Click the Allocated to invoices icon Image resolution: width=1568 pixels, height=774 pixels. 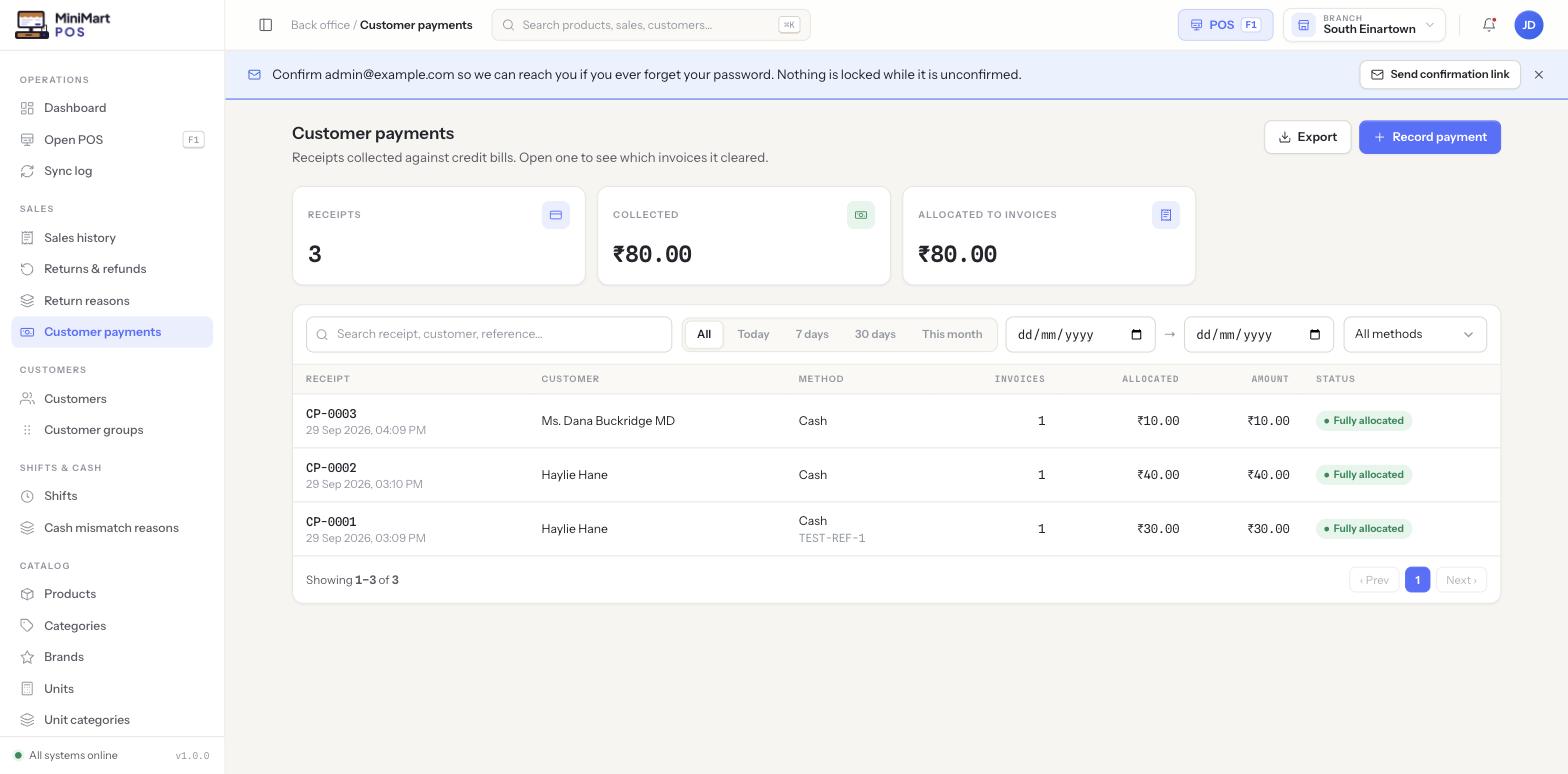tap(1166, 215)
